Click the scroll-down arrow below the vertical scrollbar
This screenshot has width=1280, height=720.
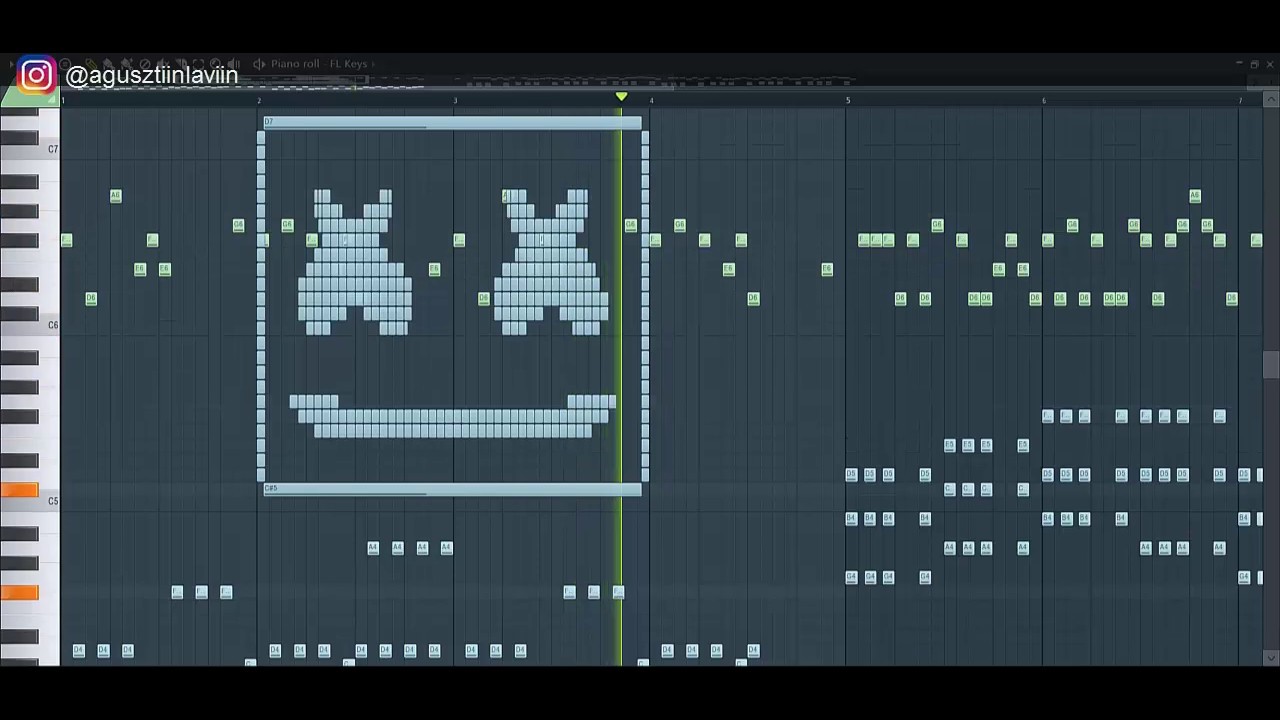coord(1271,657)
